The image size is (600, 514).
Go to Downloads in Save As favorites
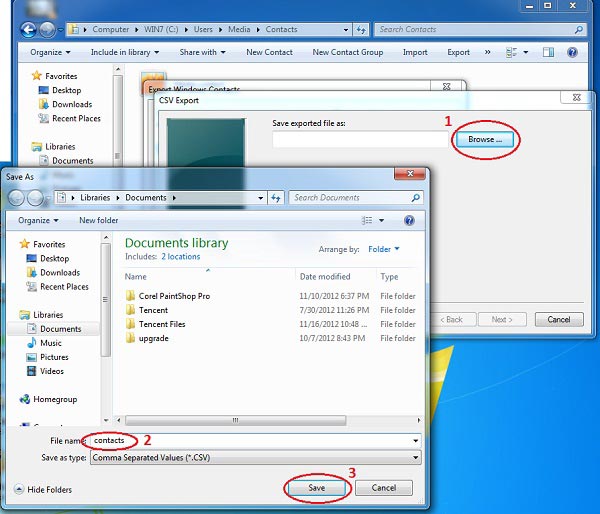coord(60,272)
